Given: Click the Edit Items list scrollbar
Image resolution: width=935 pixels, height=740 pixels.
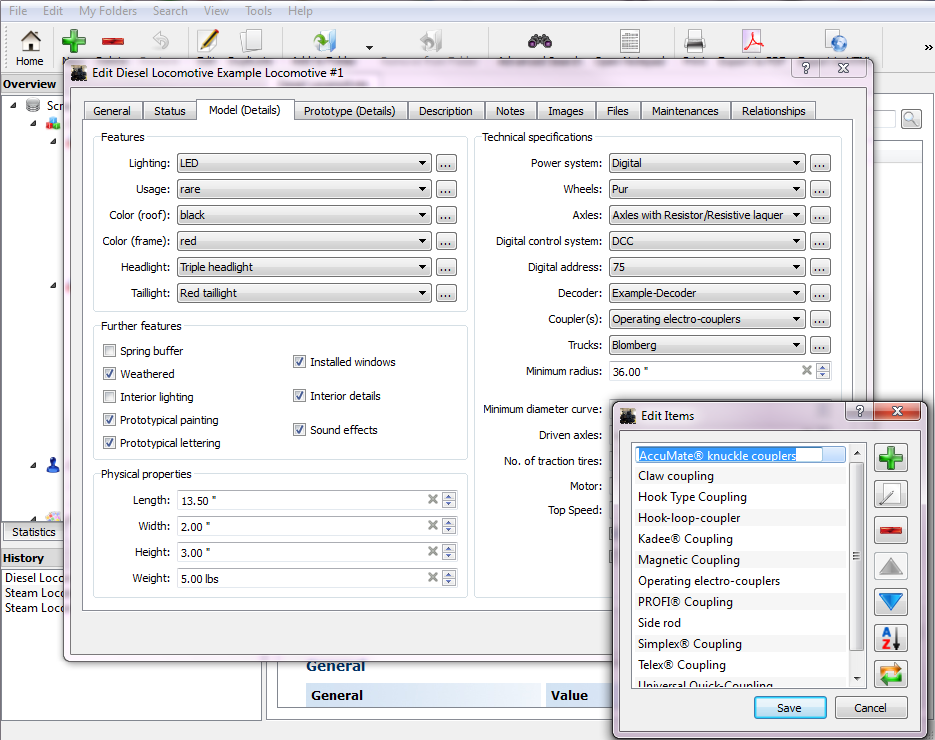Looking at the screenshot, I should pos(856,556).
